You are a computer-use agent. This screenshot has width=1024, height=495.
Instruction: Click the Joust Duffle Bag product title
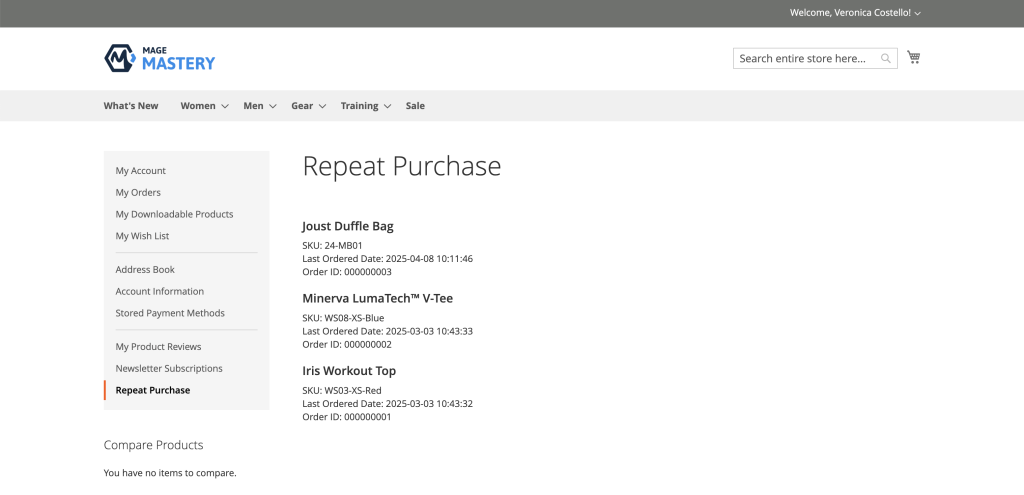point(347,227)
